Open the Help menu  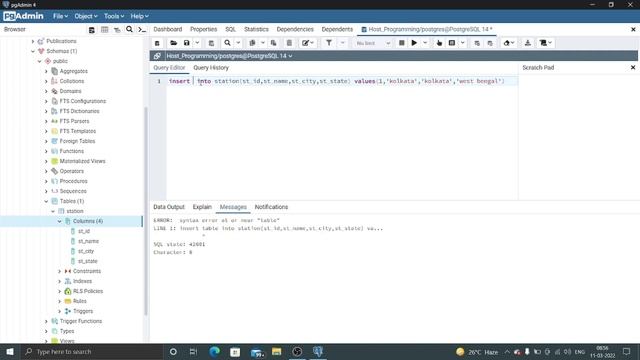(140, 16)
